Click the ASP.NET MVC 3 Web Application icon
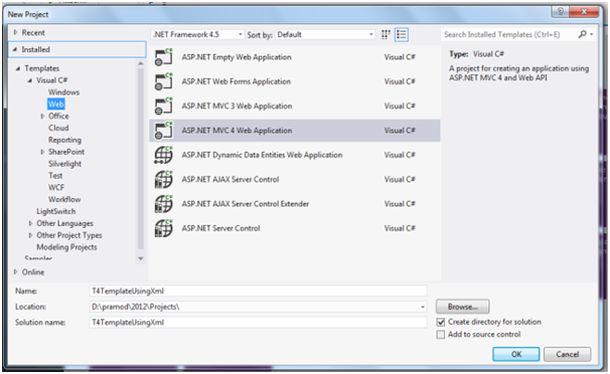The height and width of the screenshot is (374, 610). click(x=164, y=106)
